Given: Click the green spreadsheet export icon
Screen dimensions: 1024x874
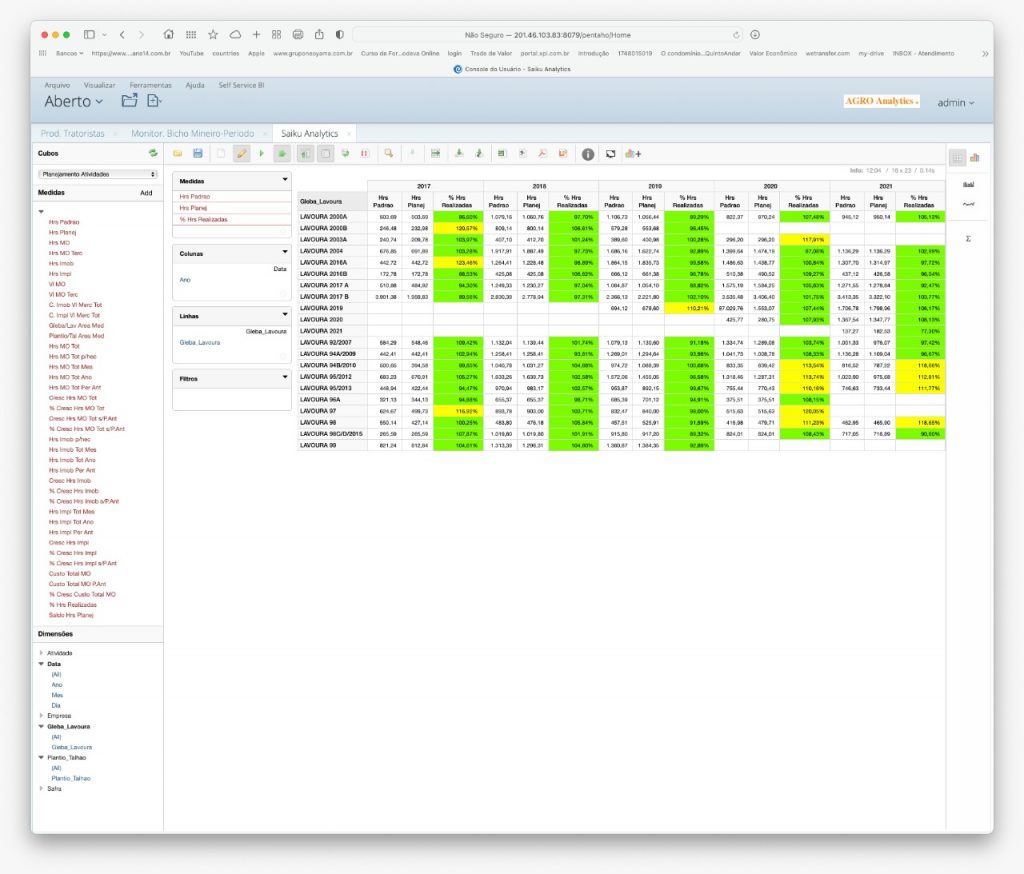Looking at the screenshot, I should 502,154.
